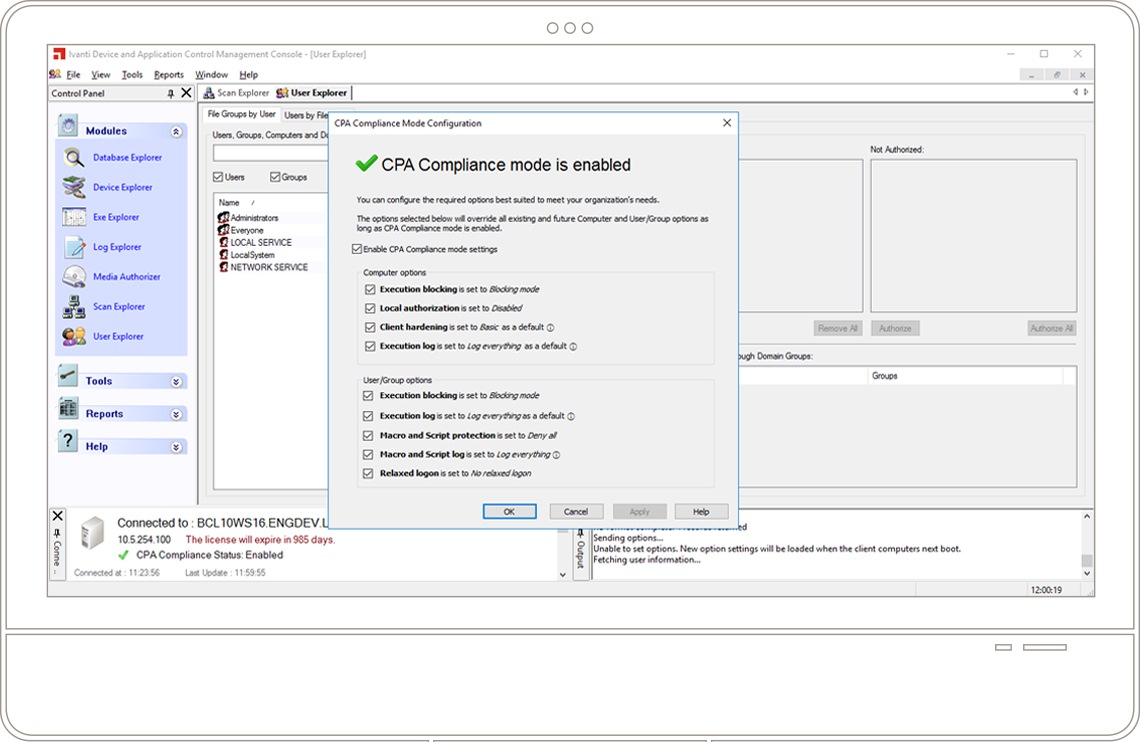This screenshot has height=742, width=1140.
Task: Click Computer Execution log info icon
Action: pos(573,347)
